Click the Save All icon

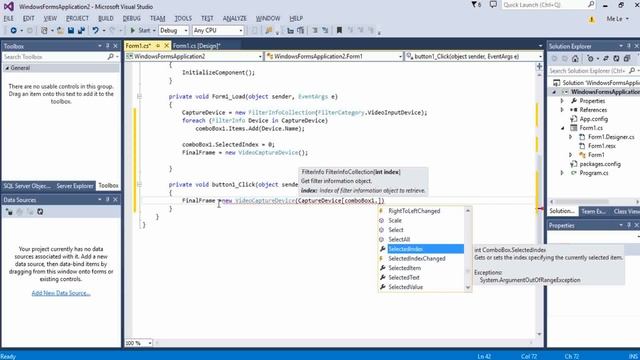tap(81, 31)
